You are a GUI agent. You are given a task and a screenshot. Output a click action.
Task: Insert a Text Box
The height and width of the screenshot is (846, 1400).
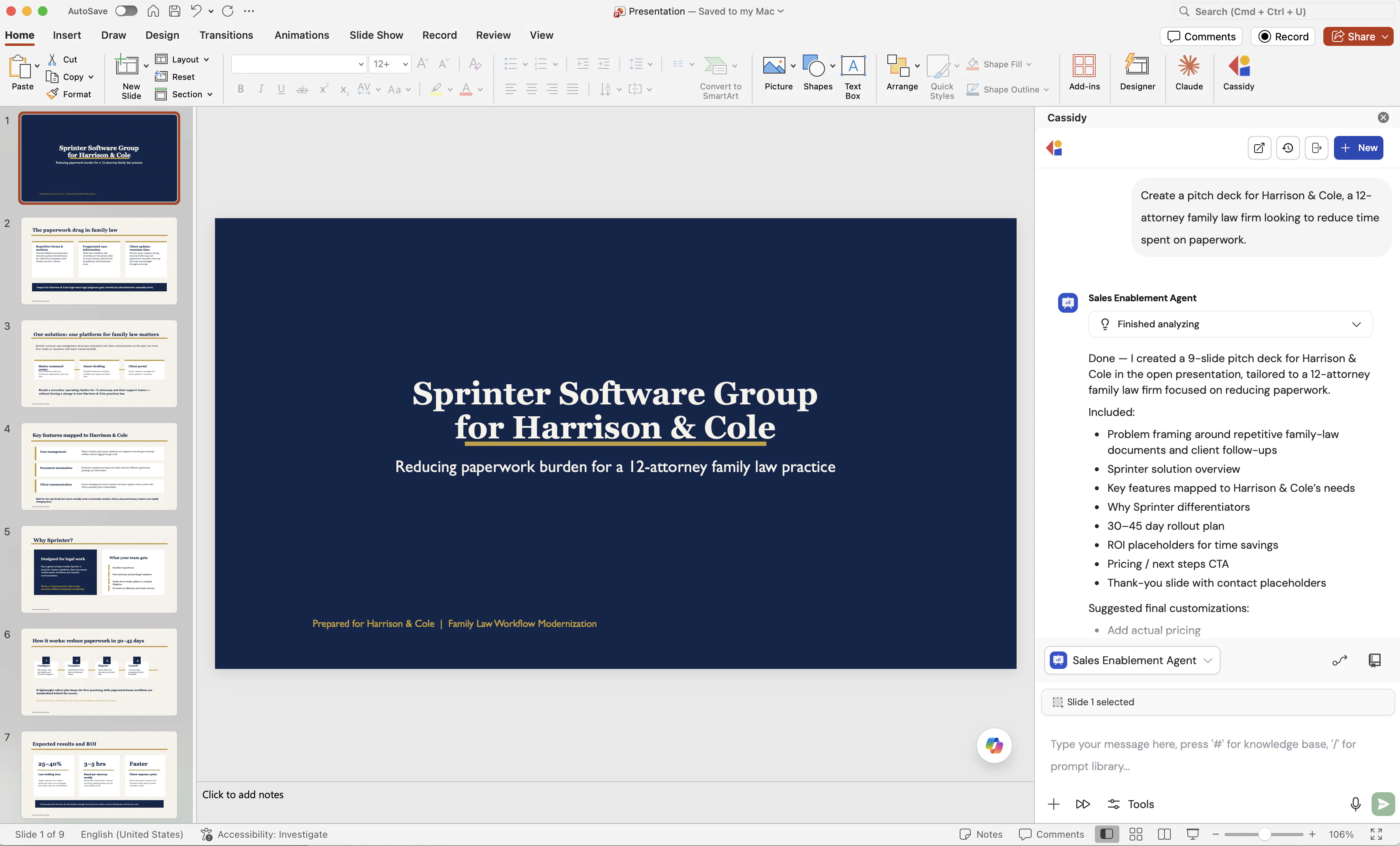point(852,77)
